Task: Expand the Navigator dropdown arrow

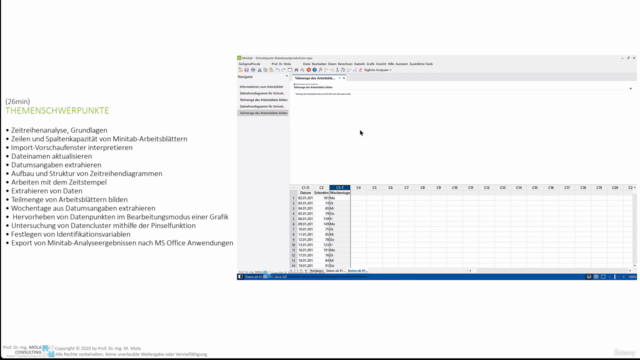Action: pos(287,76)
